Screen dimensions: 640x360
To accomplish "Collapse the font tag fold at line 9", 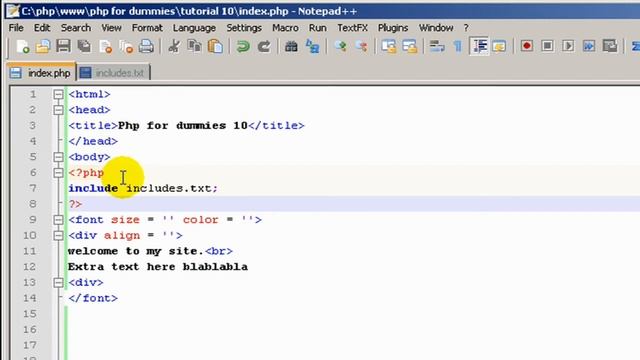I will coord(58,220).
